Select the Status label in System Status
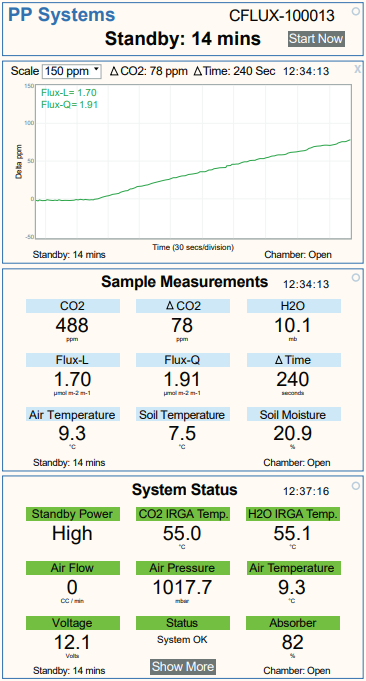366x681 pixels. click(183, 623)
